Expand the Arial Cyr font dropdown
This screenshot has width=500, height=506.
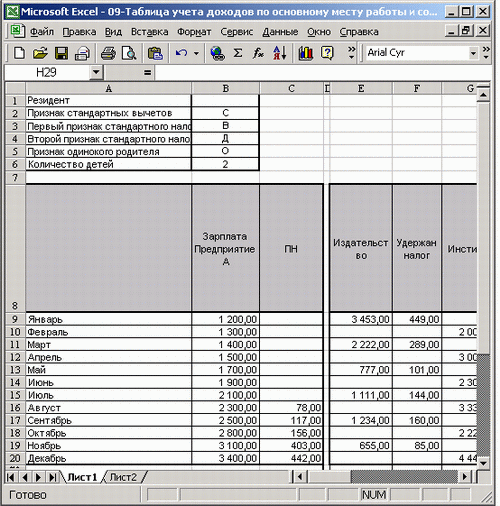473,53
